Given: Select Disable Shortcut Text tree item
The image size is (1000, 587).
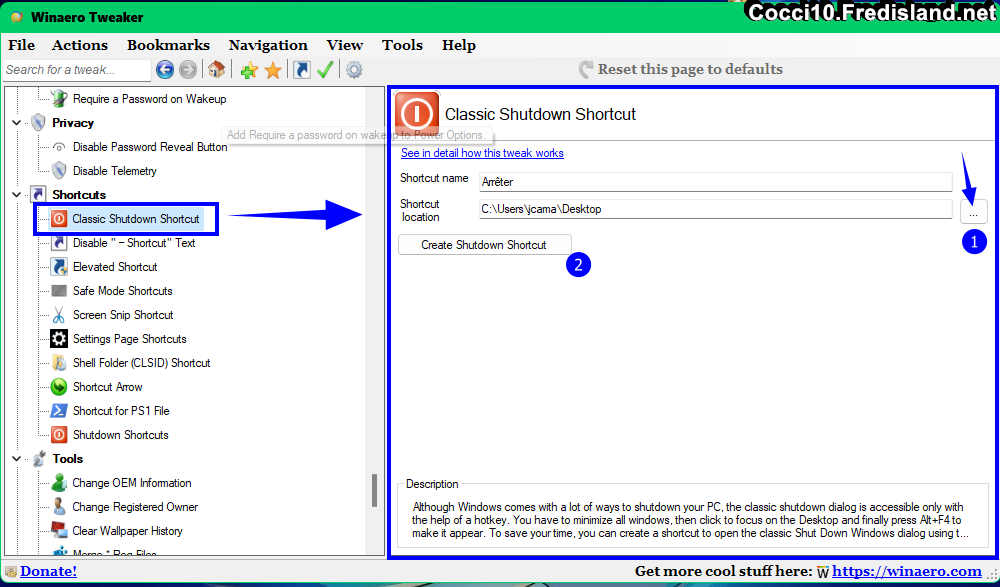Looking at the screenshot, I should point(134,243).
